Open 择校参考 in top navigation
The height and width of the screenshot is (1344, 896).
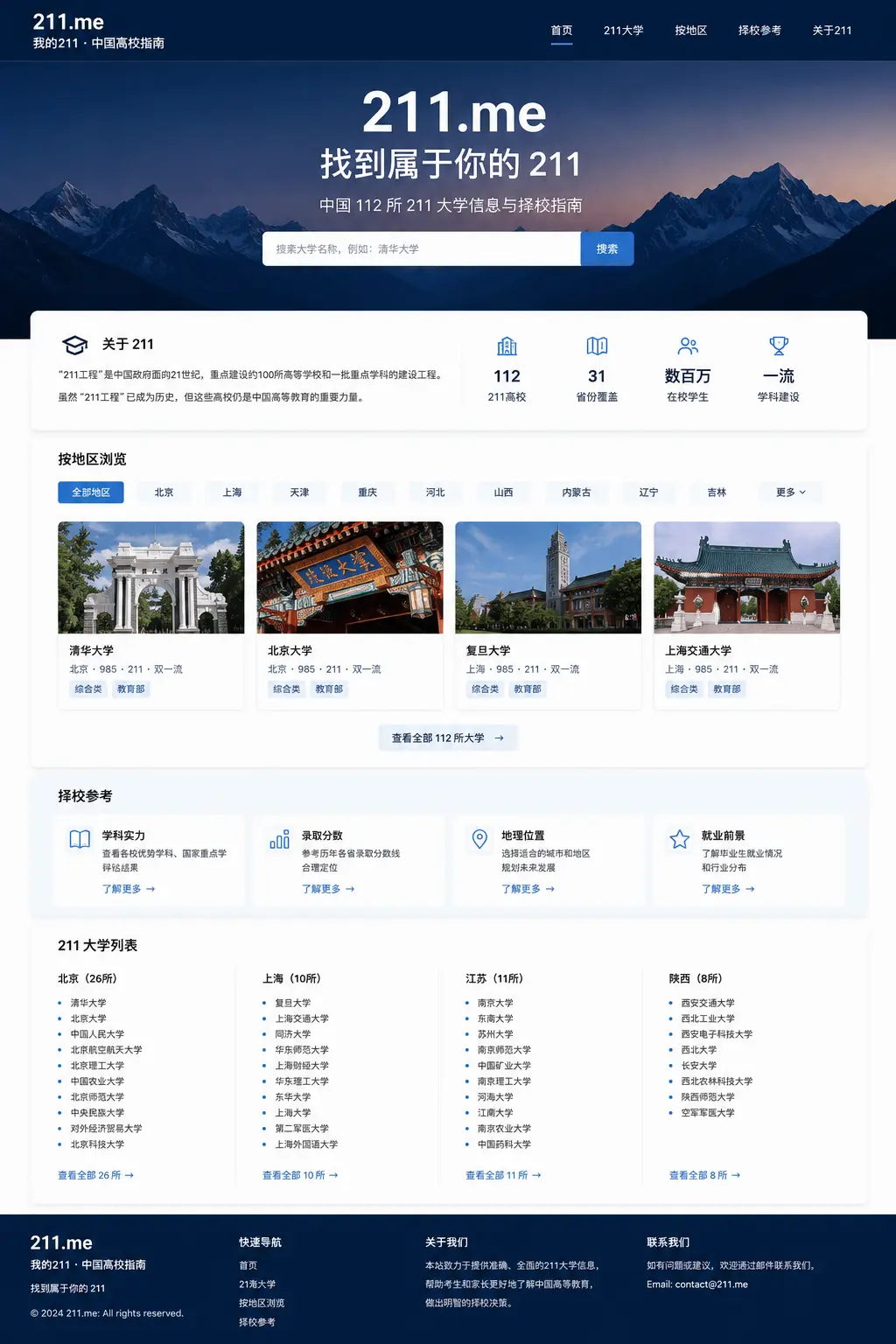759,31
